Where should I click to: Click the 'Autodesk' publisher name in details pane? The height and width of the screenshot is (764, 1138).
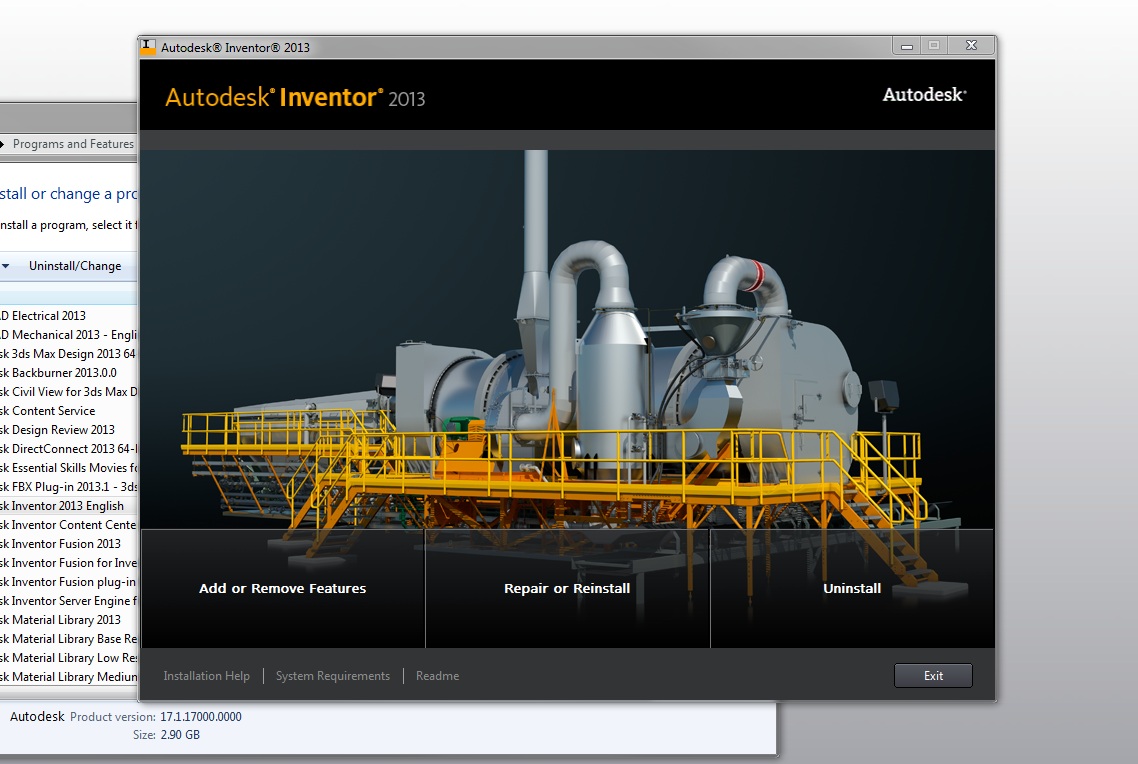tap(37, 716)
